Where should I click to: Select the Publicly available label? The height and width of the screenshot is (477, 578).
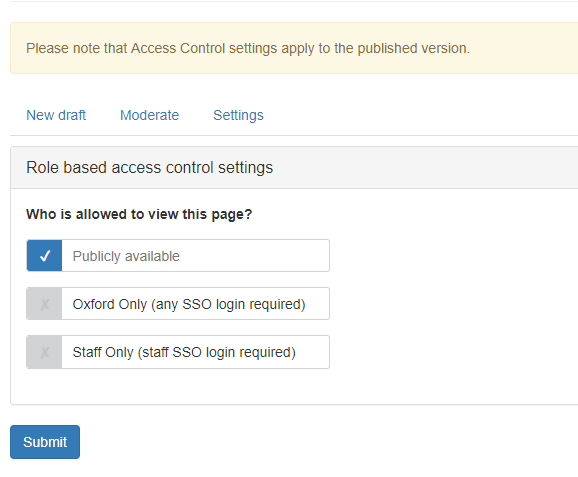click(x=126, y=256)
